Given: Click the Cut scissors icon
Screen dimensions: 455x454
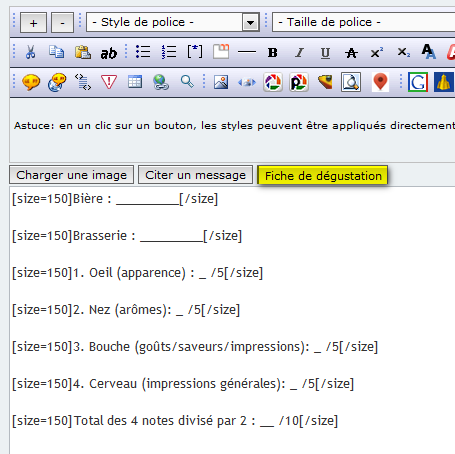Looking at the screenshot, I should pos(30,52).
